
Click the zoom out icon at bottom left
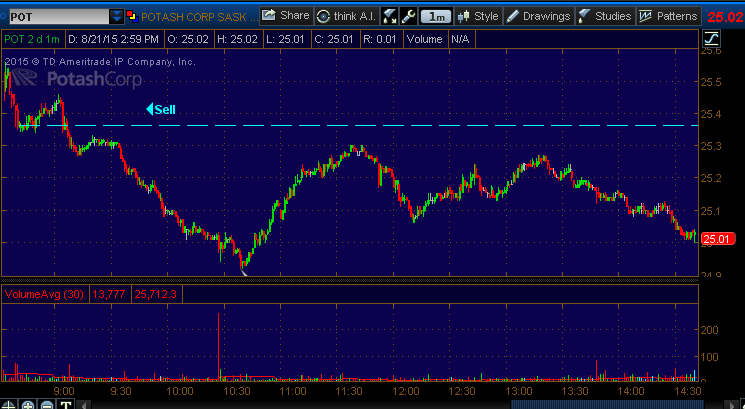click(x=46, y=404)
